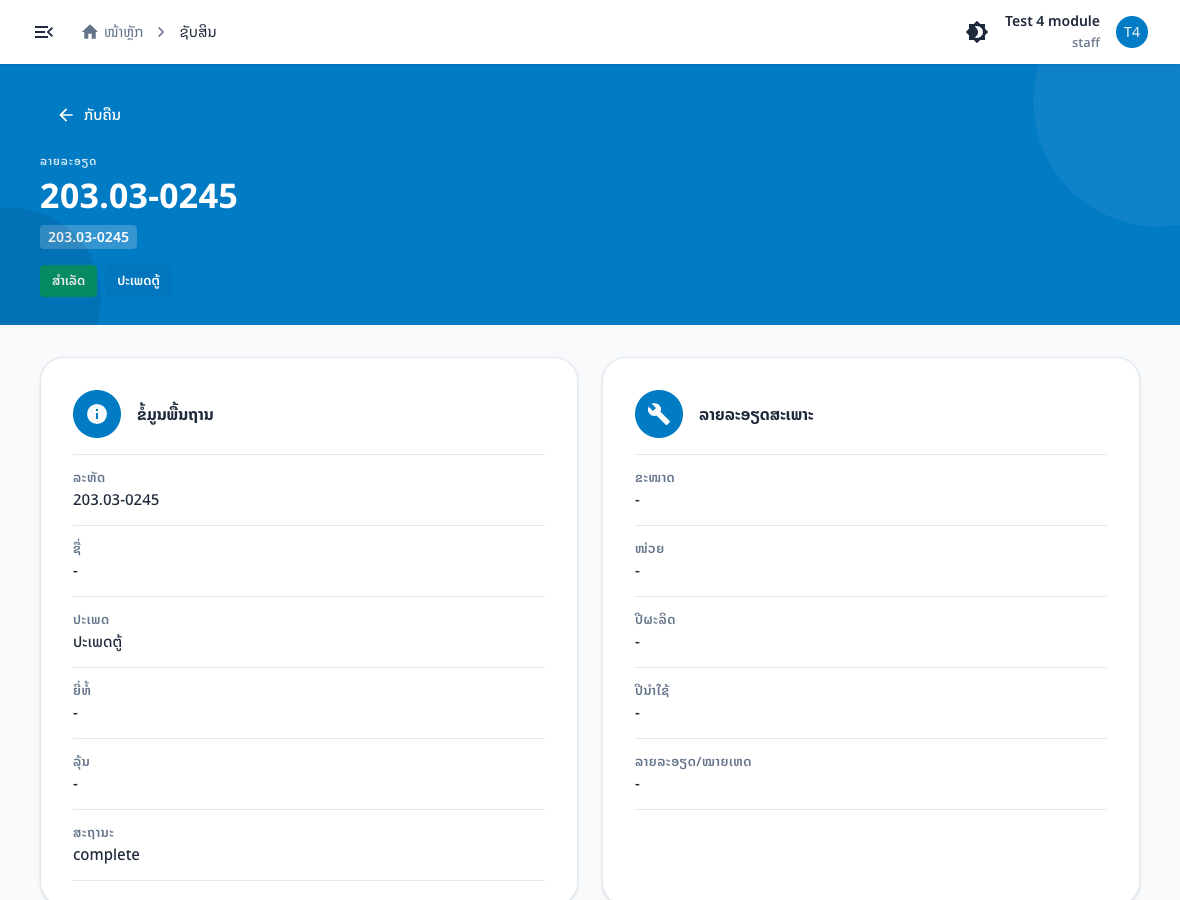Click the ຍີ່ຫໍ້ field label

[x=82, y=689]
